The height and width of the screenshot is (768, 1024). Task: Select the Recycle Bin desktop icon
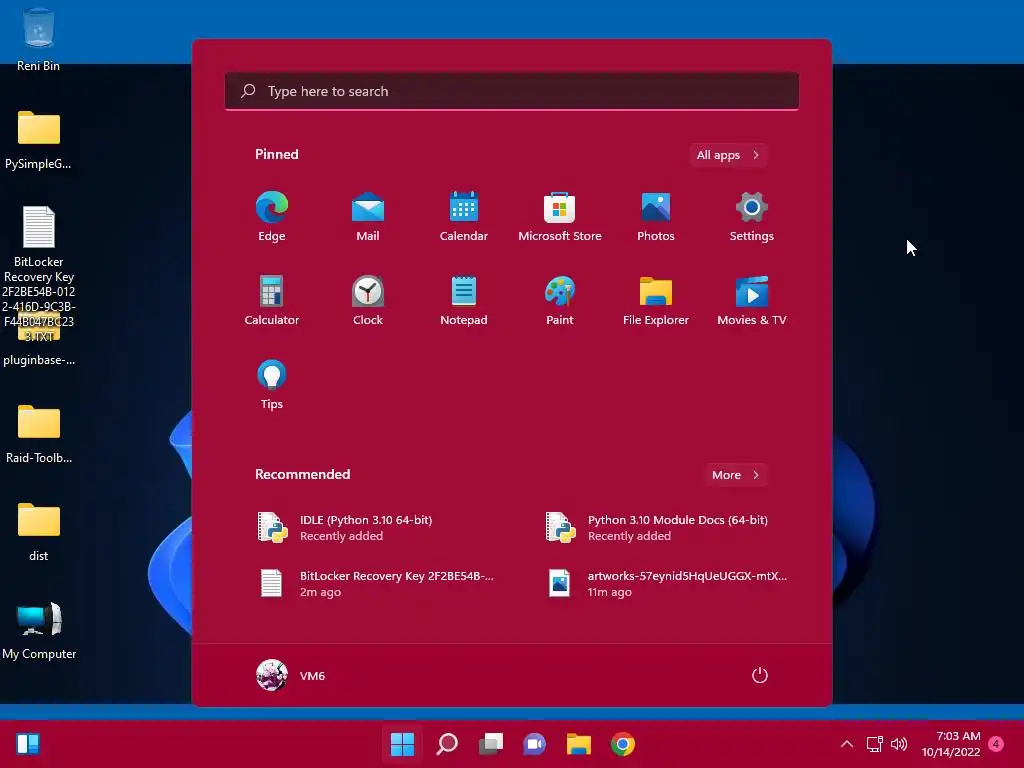point(39,40)
